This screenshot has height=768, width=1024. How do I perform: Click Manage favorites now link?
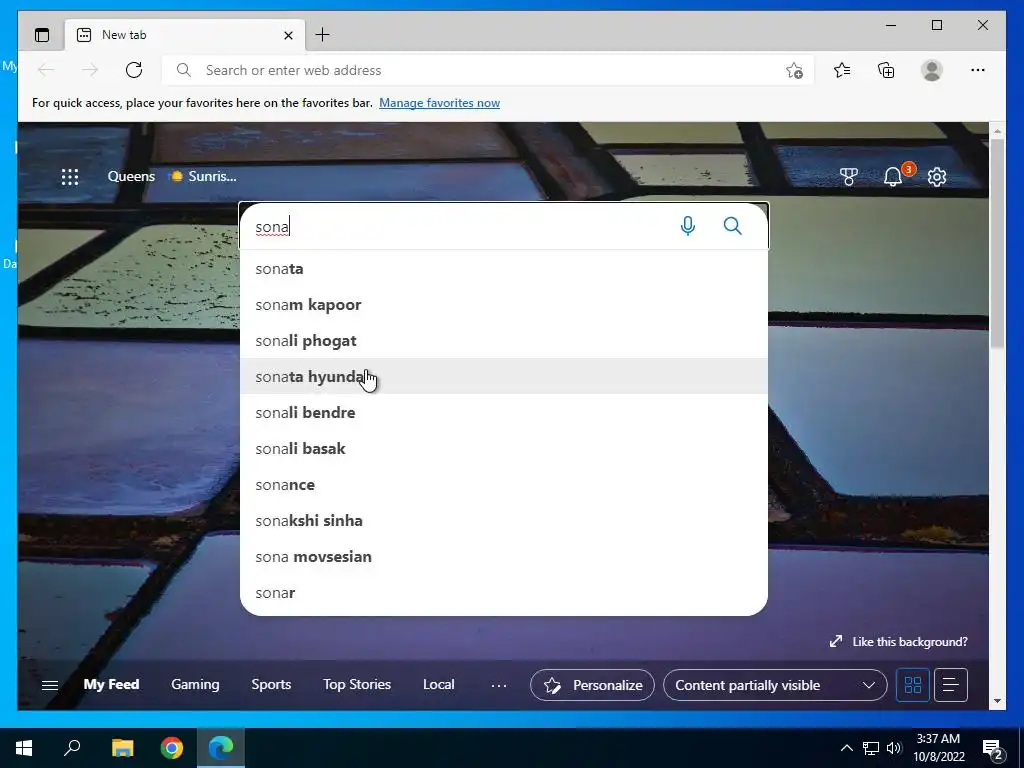tap(440, 103)
